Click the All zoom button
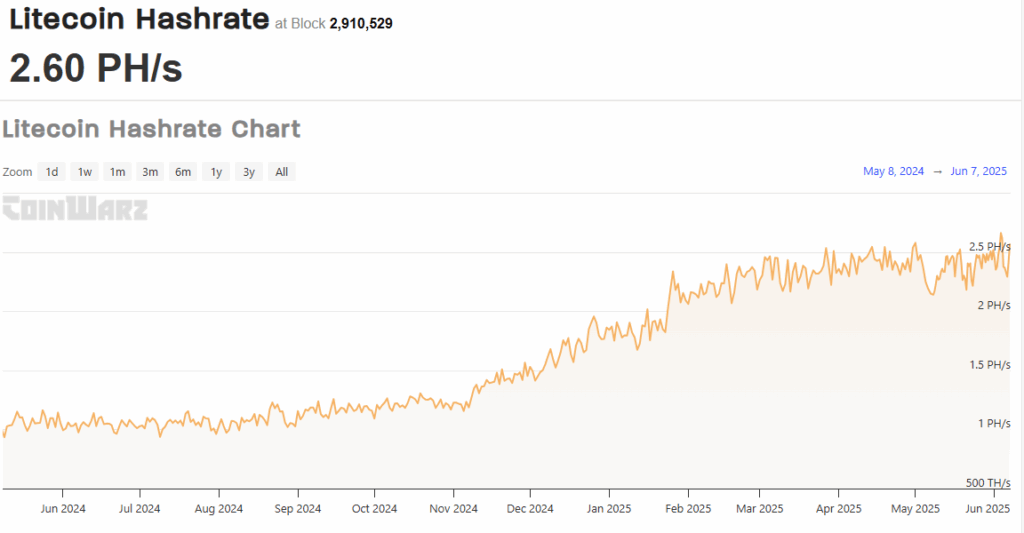The width and height of the screenshot is (1024, 533). tap(282, 172)
